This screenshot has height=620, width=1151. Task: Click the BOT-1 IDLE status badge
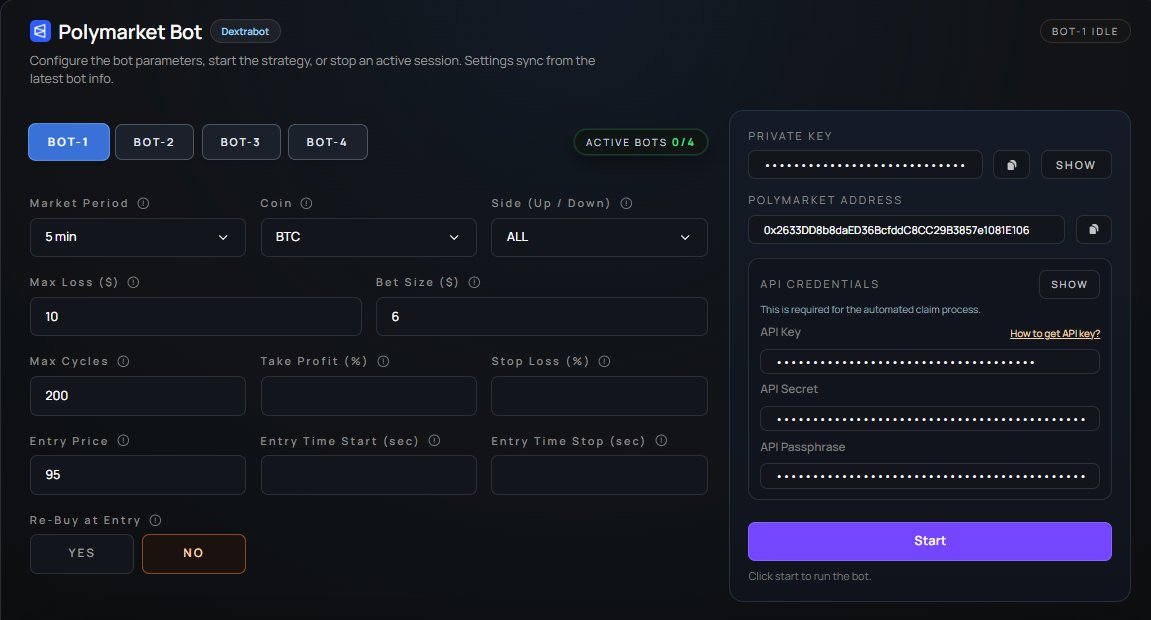pyautogui.click(x=1085, y=32)
